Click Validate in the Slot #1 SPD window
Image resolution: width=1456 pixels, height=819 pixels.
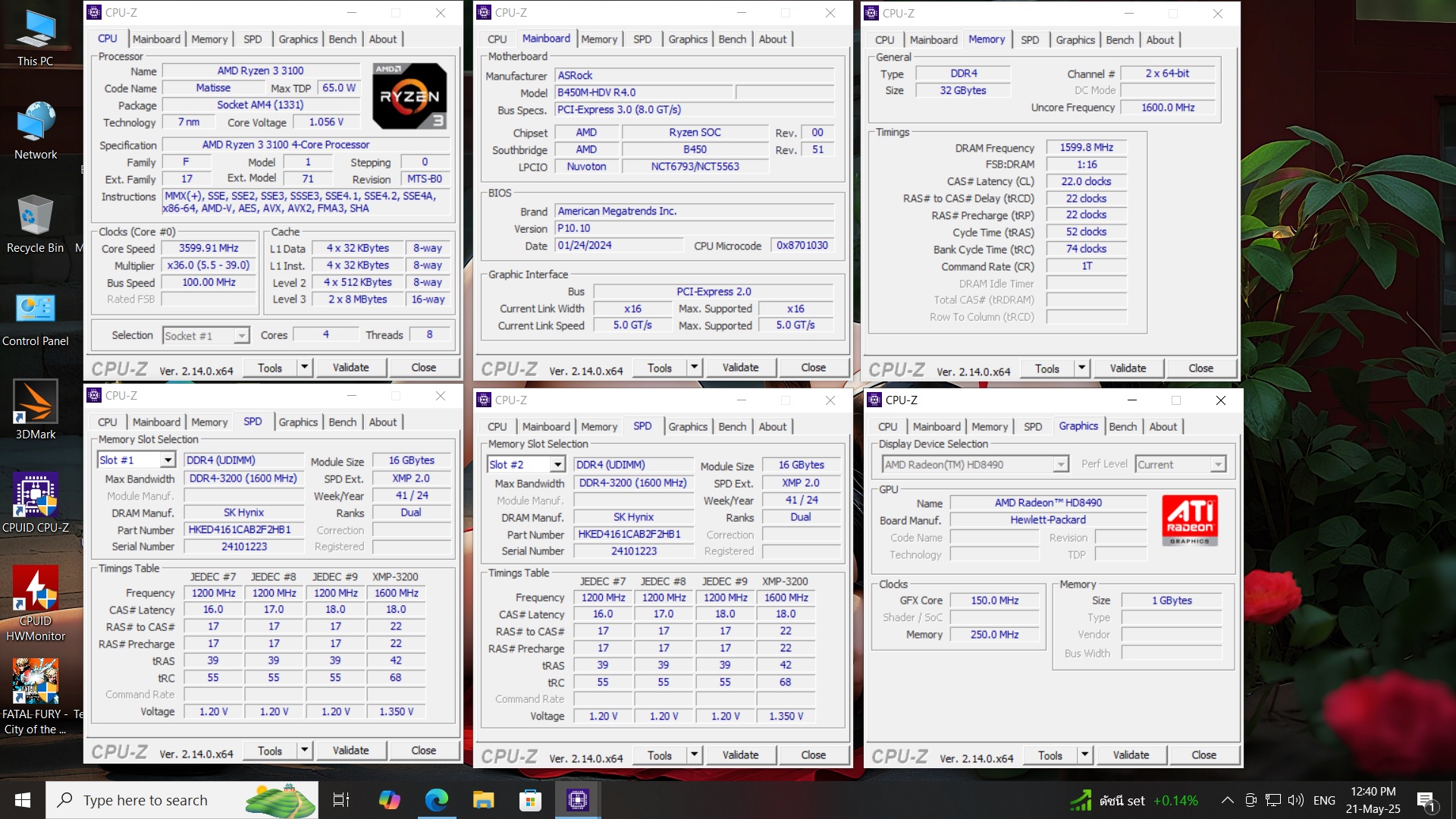350,751
